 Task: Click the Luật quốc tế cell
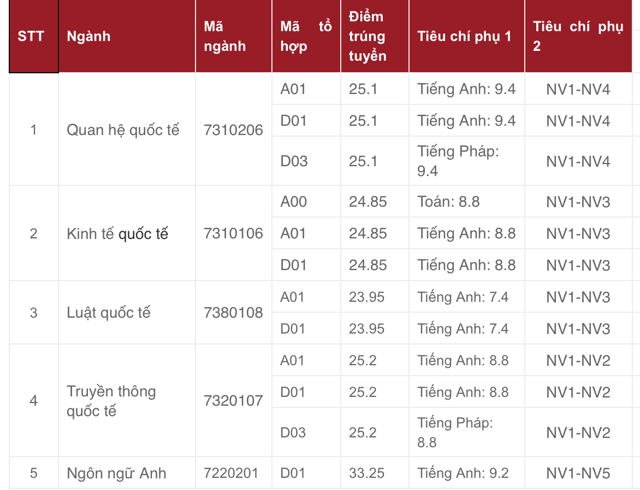[x=108, y=313]
